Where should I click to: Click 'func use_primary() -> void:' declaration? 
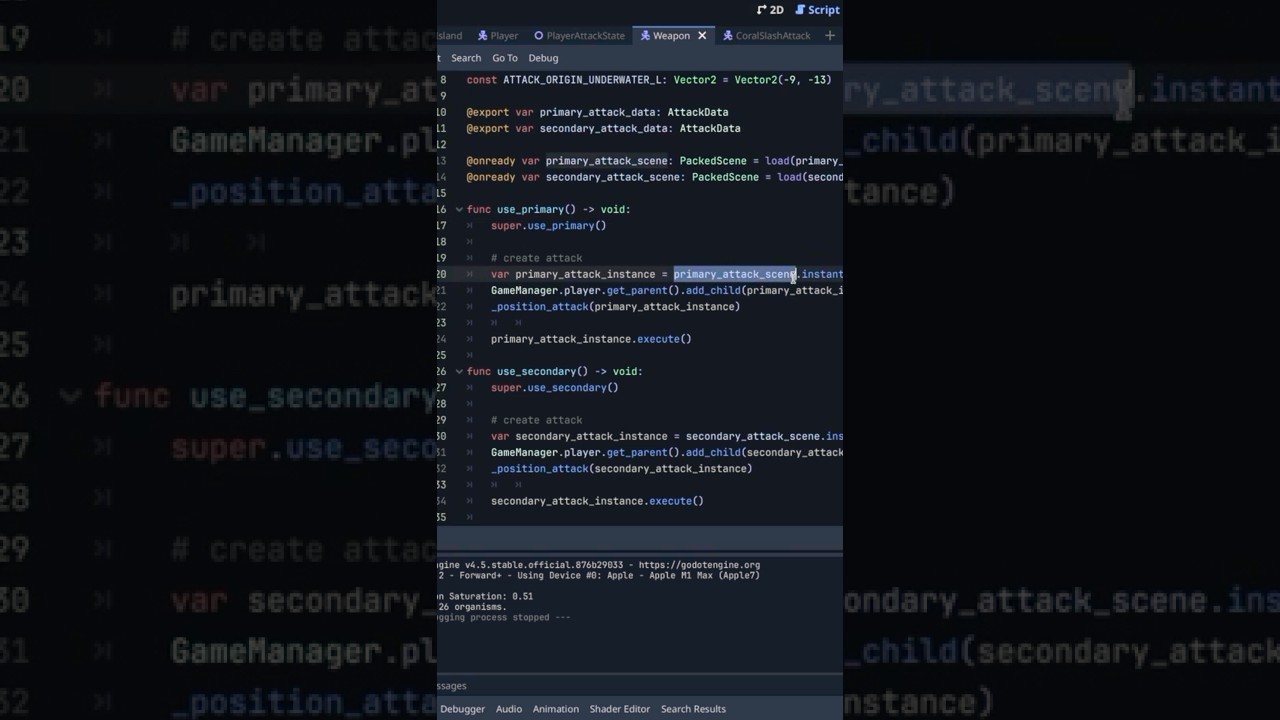click(x=548, y=210)
